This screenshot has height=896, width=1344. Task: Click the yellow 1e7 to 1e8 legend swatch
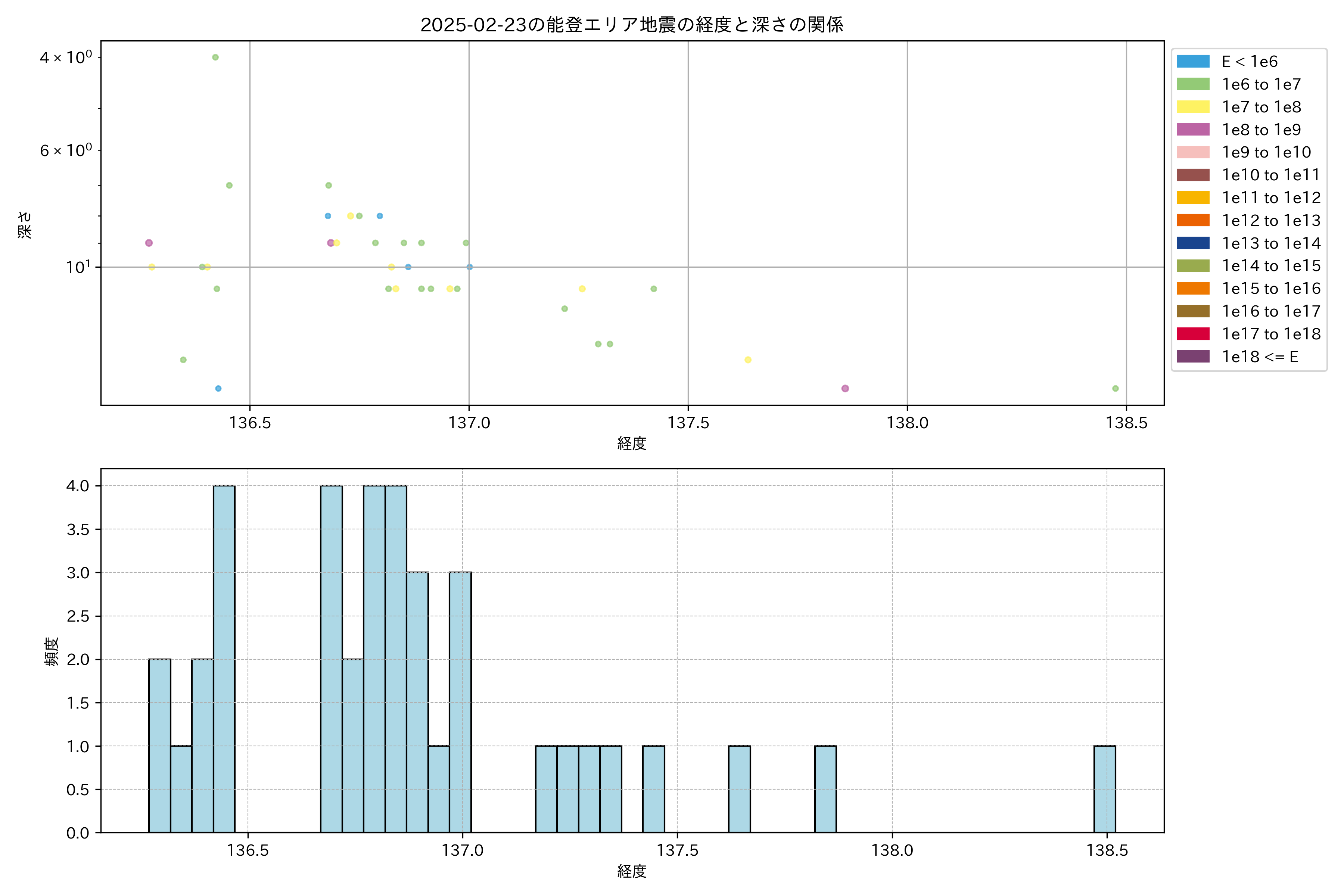[x=1193, y=107]
